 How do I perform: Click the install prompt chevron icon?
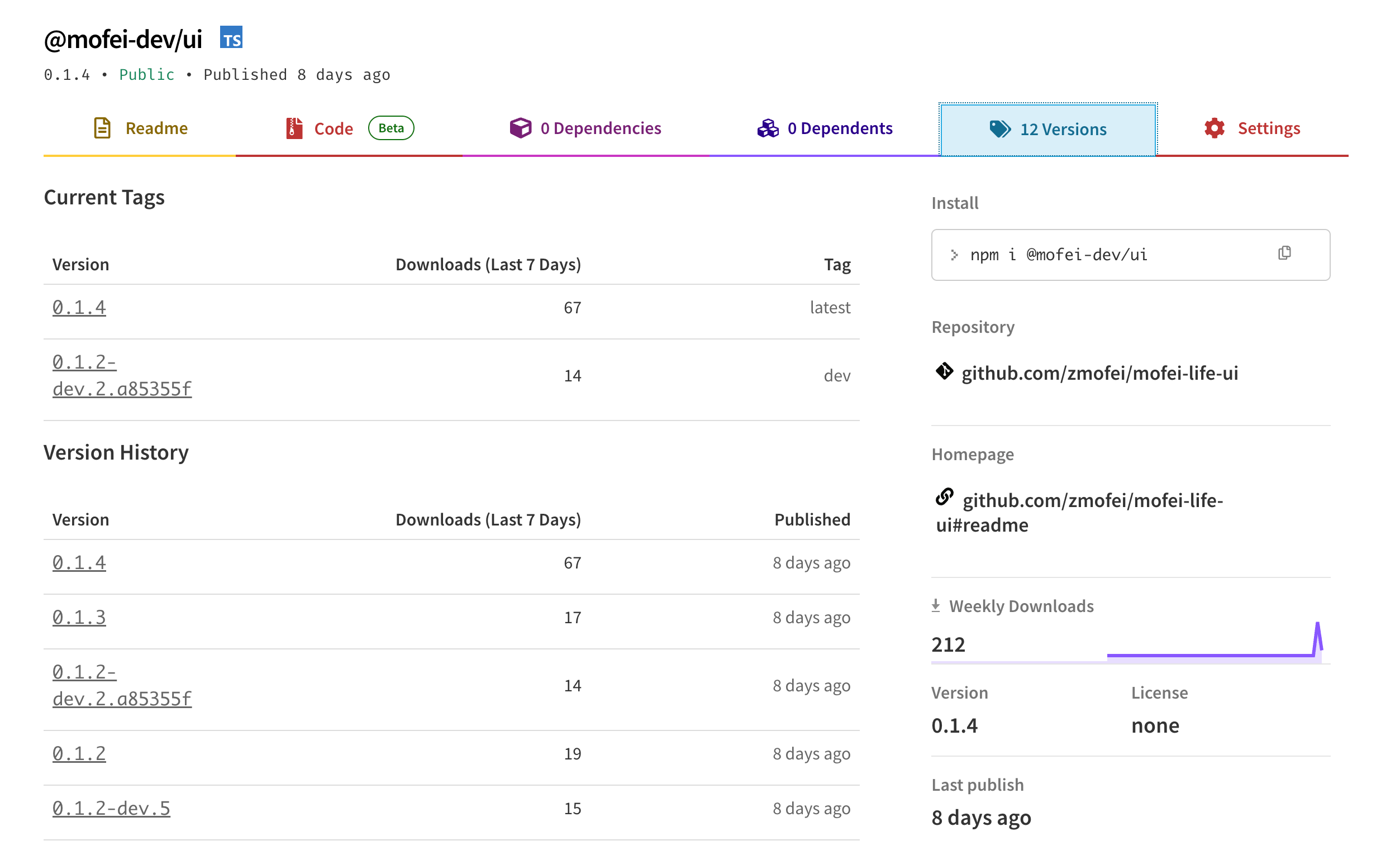tap(955, 255)
